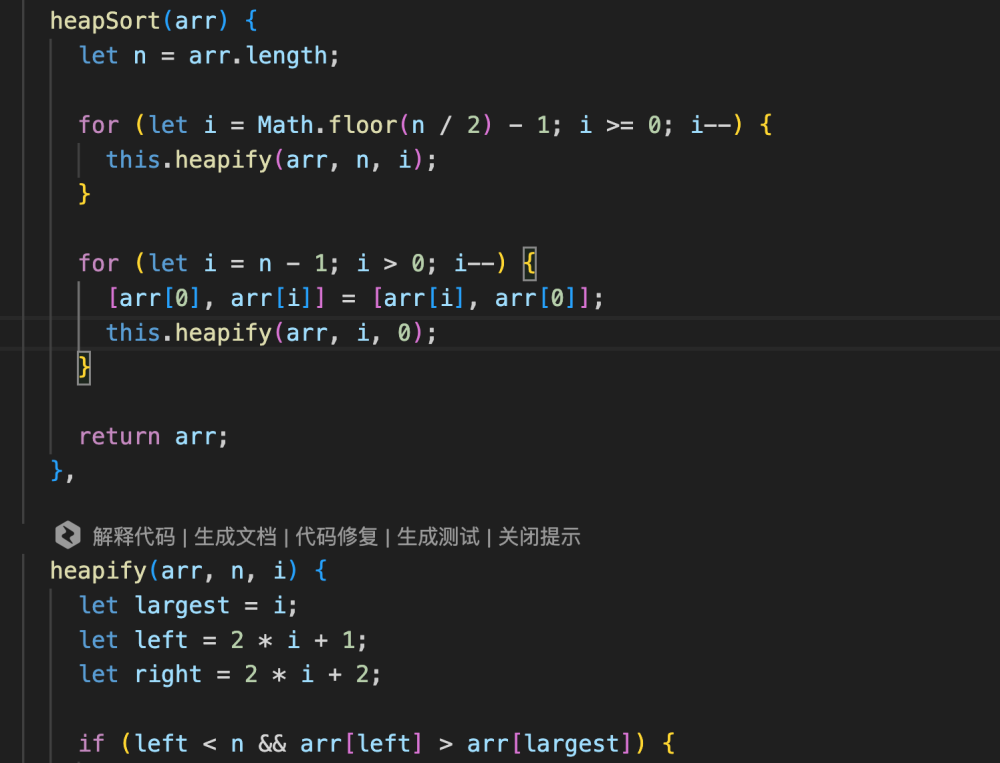Click 生成文档 to generate documentation
This screenshot has height=763, width=1000.
point(235,537)
